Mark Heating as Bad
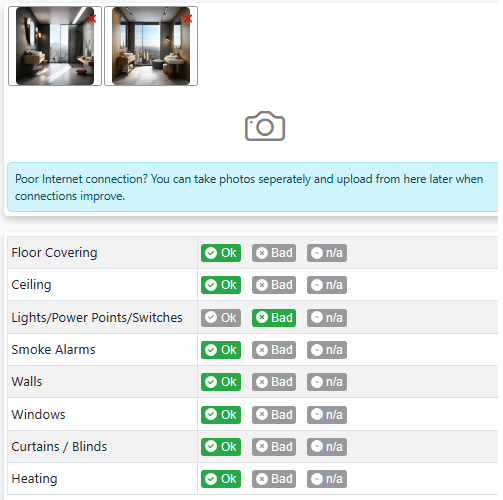The height and width of the screenshot is (500, 503). (x=274, y=479)
